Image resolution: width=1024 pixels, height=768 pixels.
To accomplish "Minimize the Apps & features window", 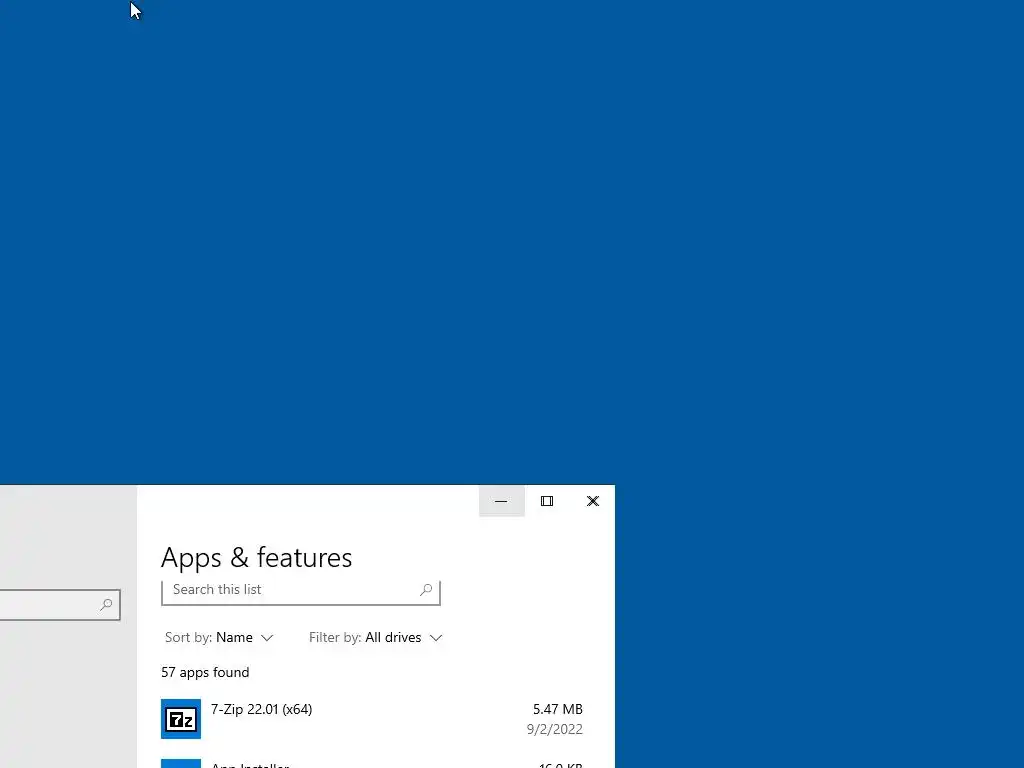I will tap(502, 501).
